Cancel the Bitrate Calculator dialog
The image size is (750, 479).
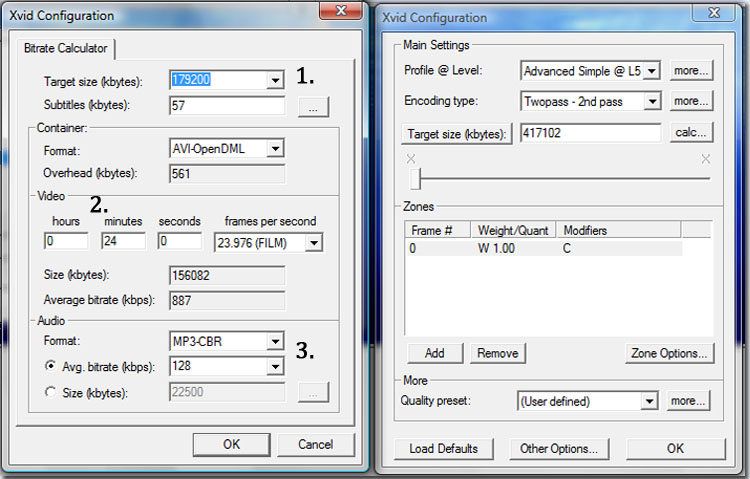pos(316,445)
